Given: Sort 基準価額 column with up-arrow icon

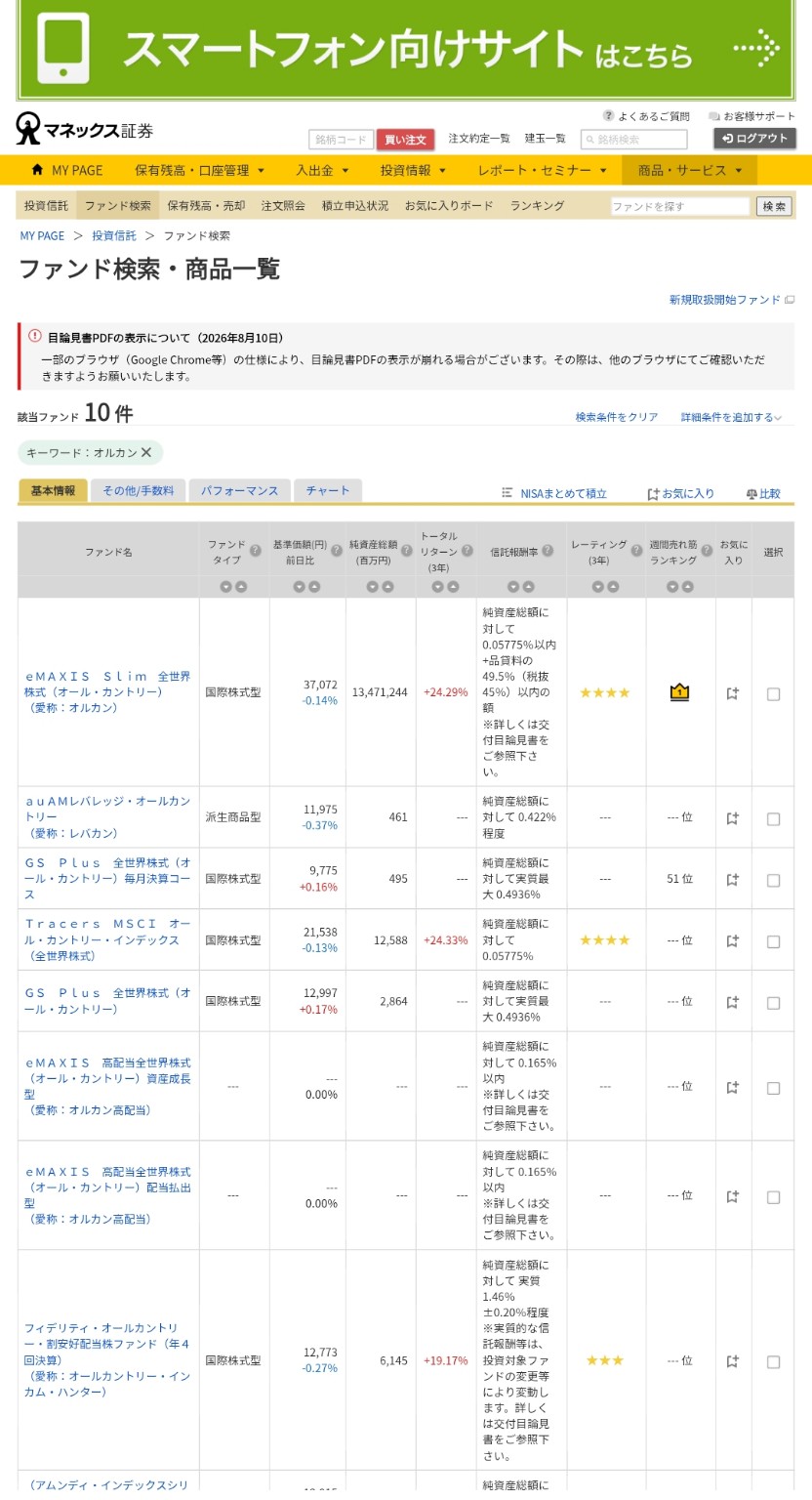Looking at the screenshot, I should point(314,587).
